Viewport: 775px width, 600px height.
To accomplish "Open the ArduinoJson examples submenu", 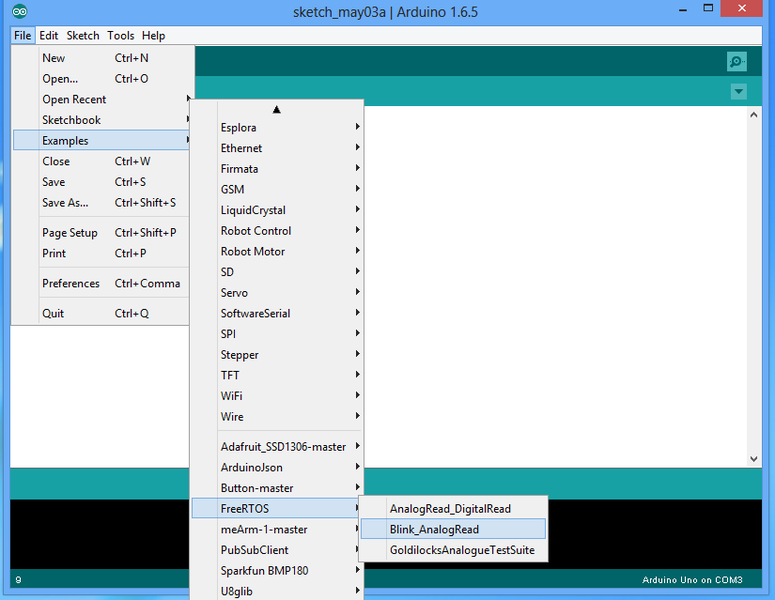I will (x=277, y=468).
